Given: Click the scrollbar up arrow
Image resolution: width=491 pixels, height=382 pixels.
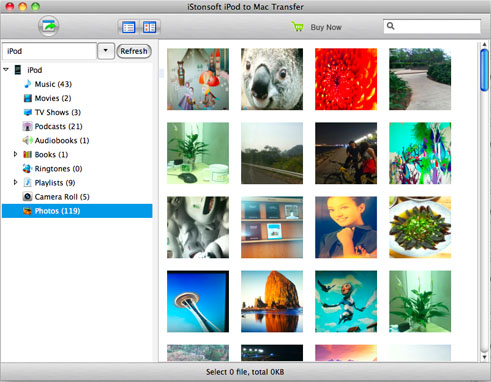Looking at the screenshot, I should (484, 44).
